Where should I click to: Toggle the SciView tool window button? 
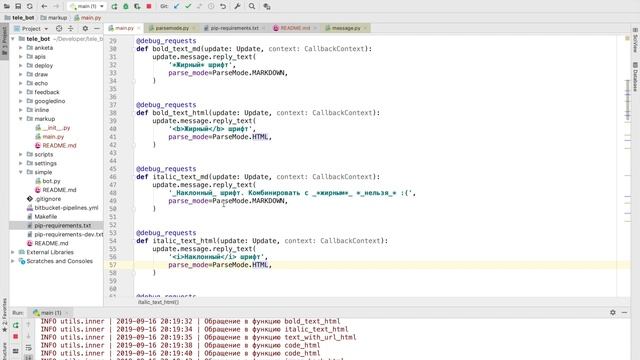pyautogui.click(x=635, y=41)
